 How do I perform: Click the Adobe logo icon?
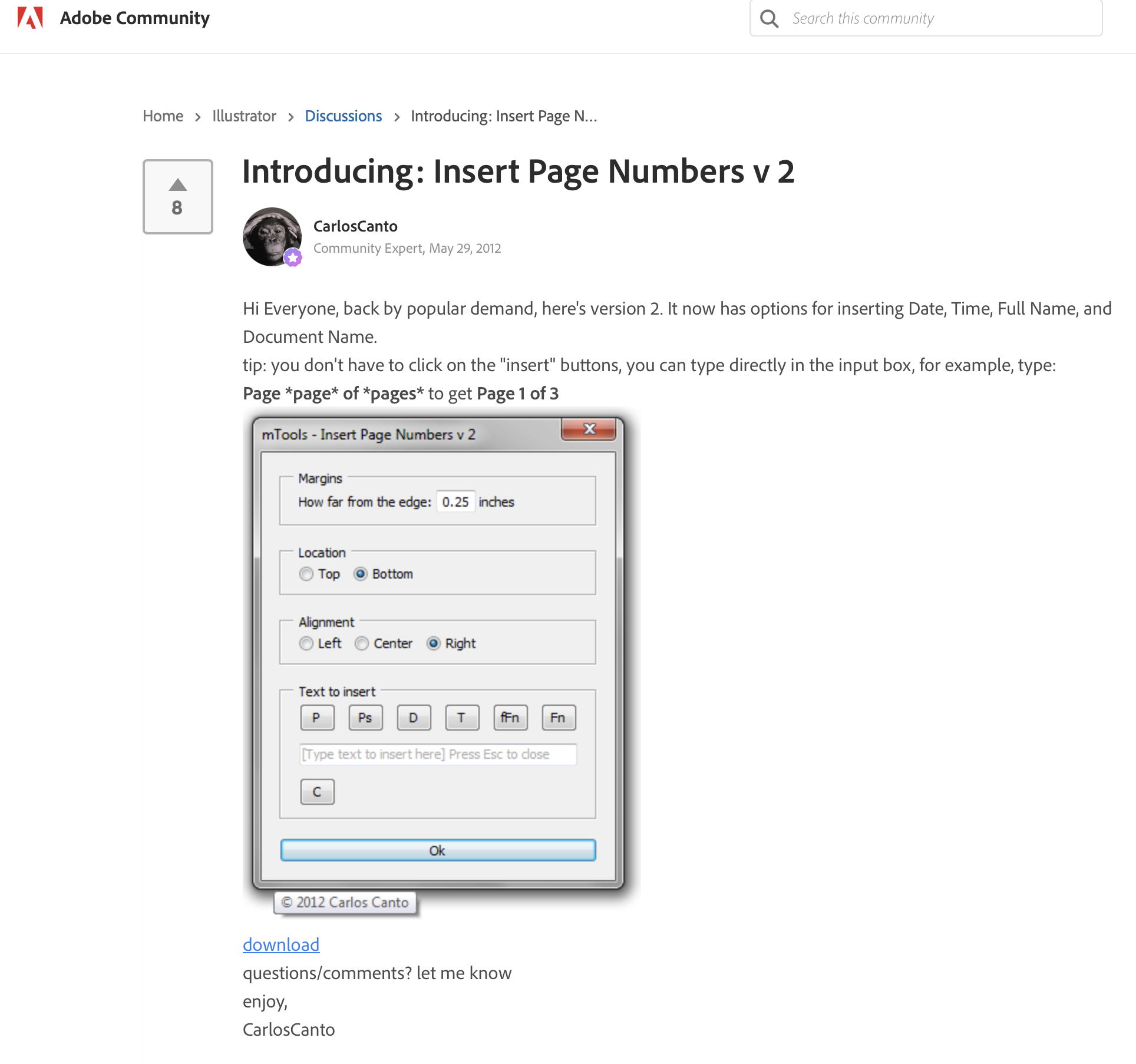click(31, 18)
